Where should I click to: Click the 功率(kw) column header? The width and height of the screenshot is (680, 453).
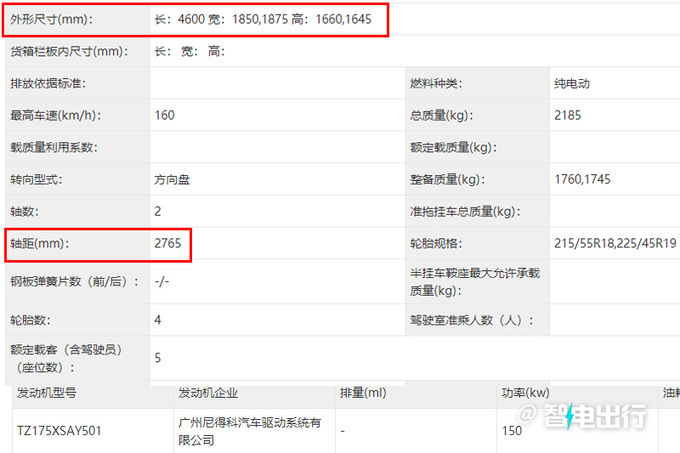point(526,392)
